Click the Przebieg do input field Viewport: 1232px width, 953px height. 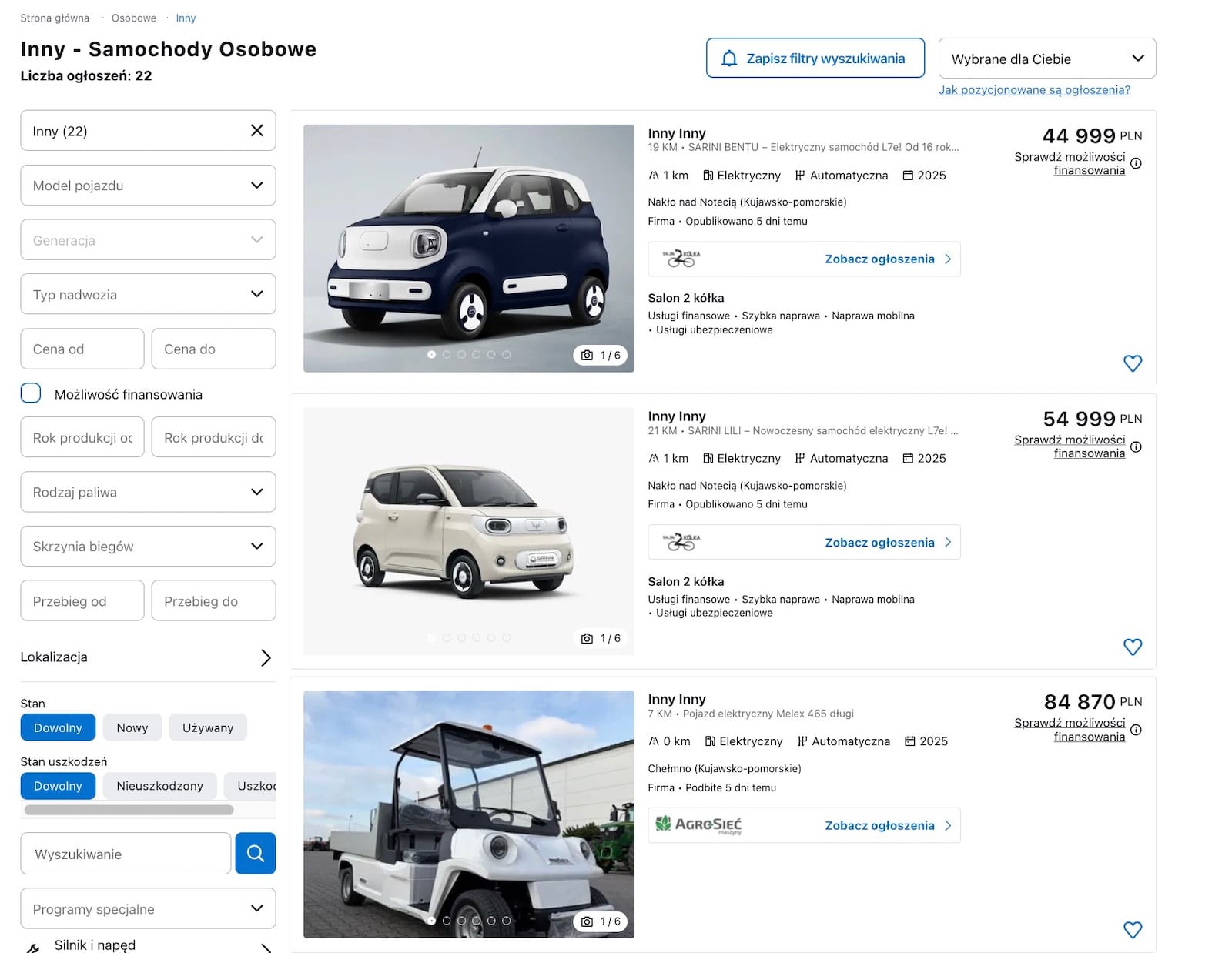click(x=213, y=600)
